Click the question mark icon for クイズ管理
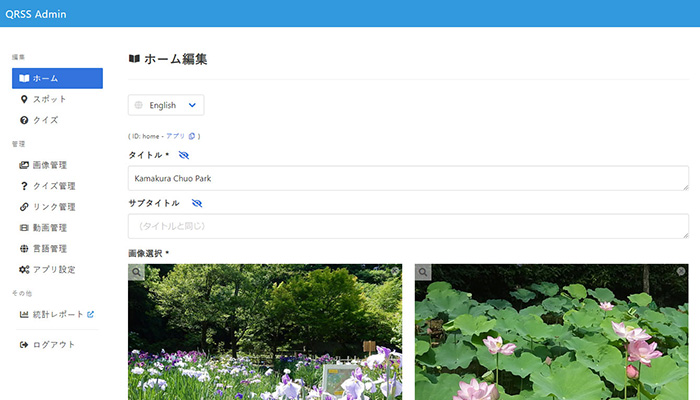 click(x=24, y=186)
